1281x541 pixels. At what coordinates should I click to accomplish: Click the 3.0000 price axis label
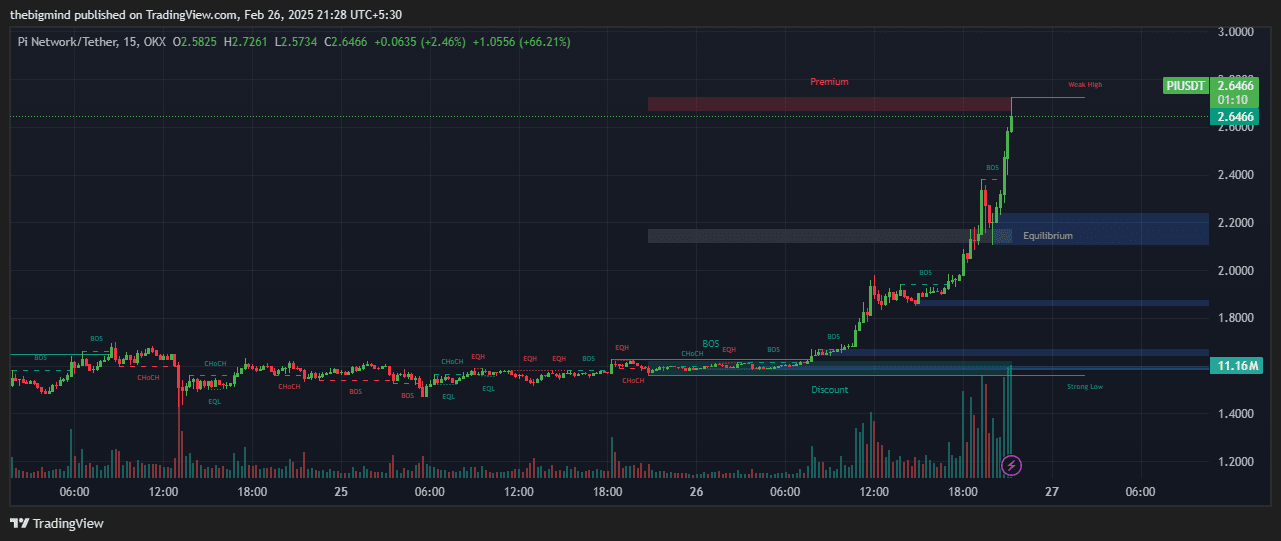(x=1235, y=32)
